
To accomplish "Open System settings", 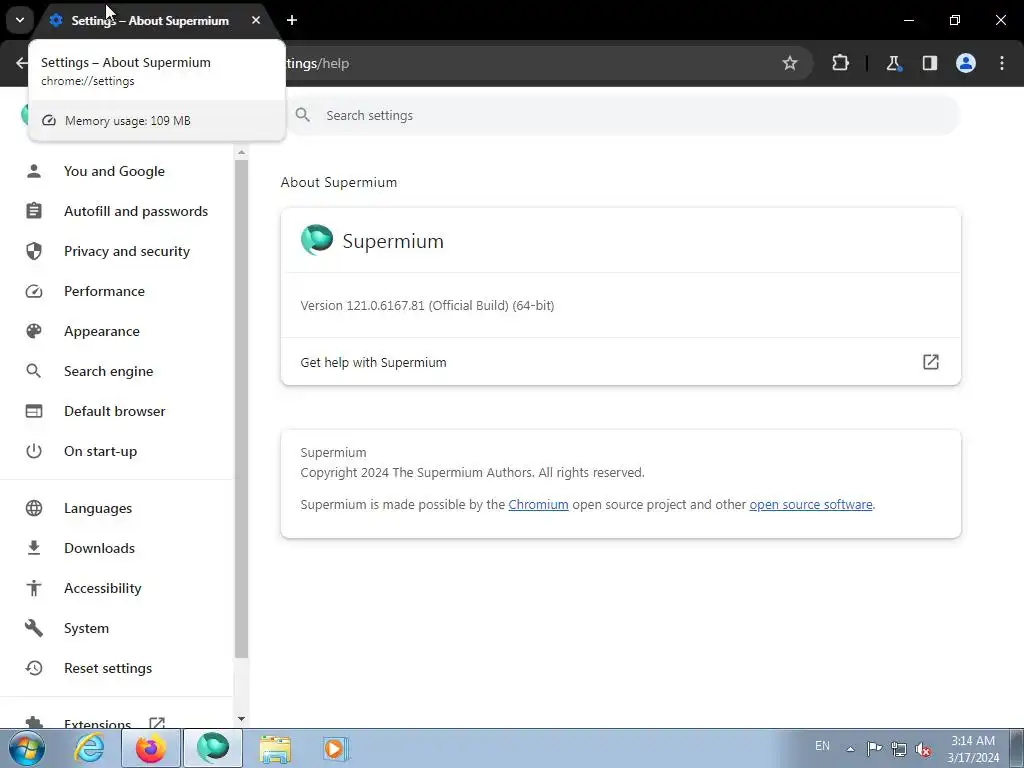I will click(x=86, y=628).
